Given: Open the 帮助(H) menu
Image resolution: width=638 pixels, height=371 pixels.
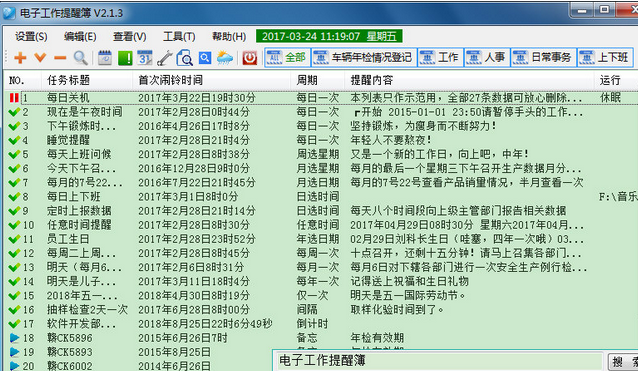Looking at the screenshot, I should click(229, 37).
